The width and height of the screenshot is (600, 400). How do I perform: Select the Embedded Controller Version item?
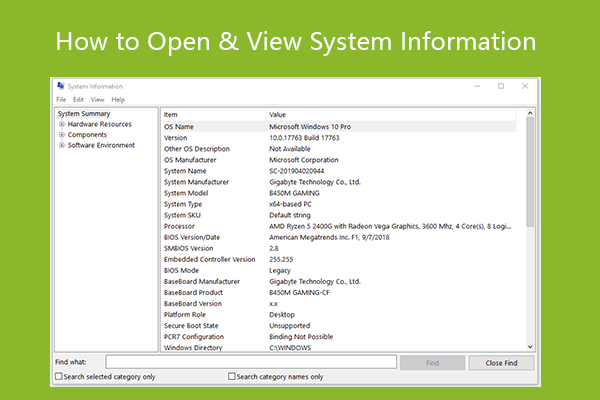tap(210, 260)
